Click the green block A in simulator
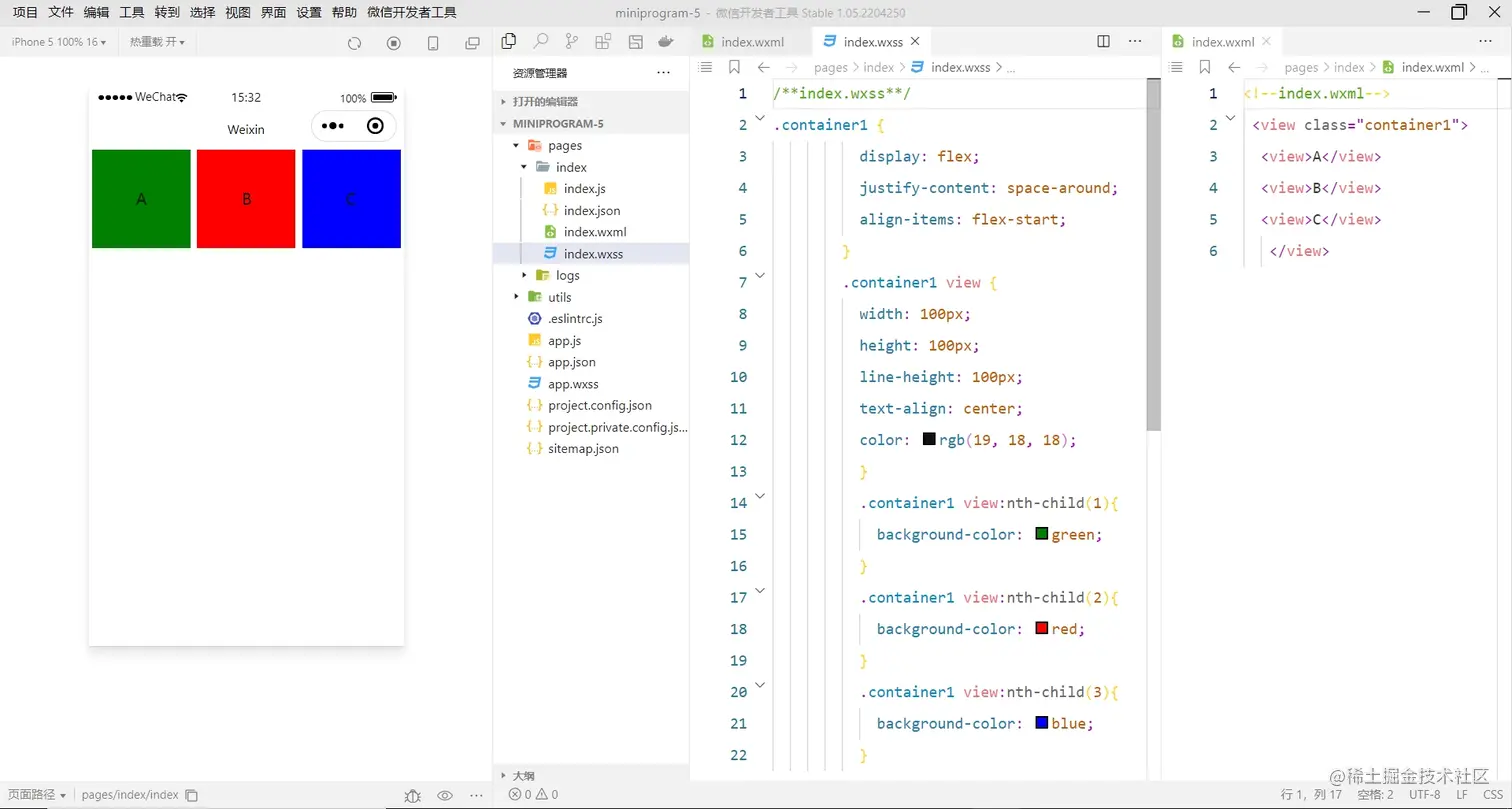1512x809 pixels. 141,199
